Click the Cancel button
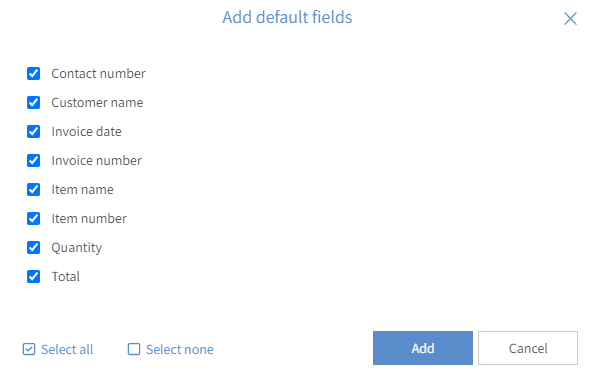591x381 pixels. pos(528,348)
